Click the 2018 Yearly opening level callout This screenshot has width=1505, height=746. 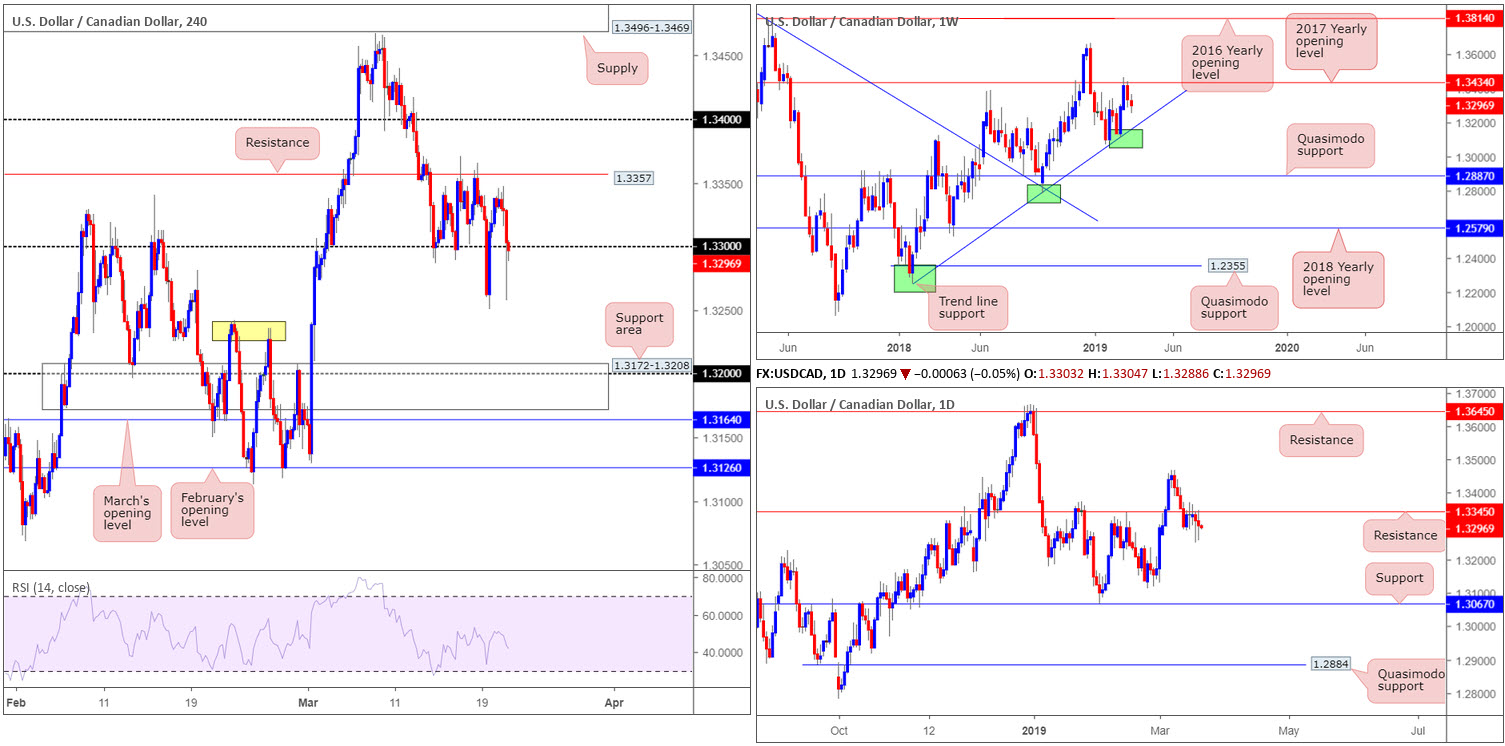point(1344,279)
